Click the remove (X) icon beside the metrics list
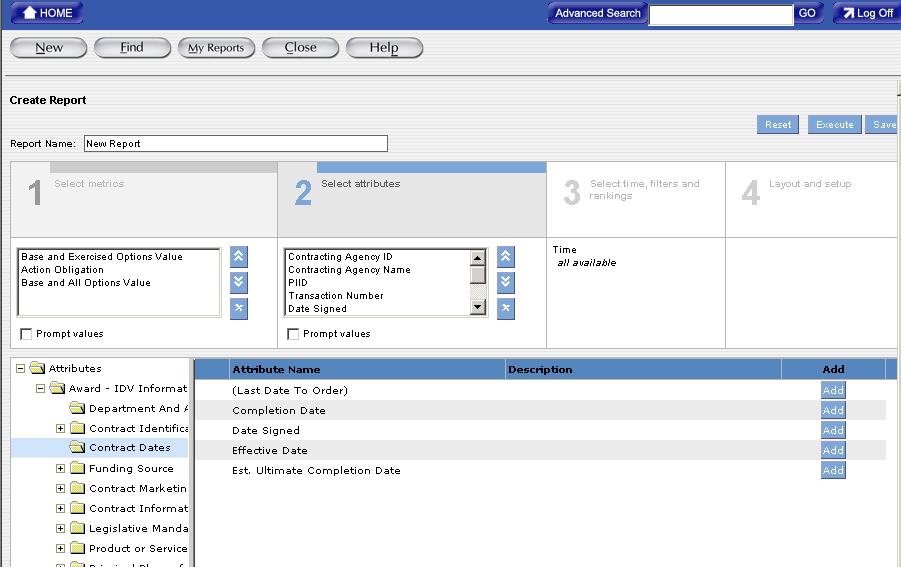The width and height of the screenshot is (901, 567). point(238,308)
